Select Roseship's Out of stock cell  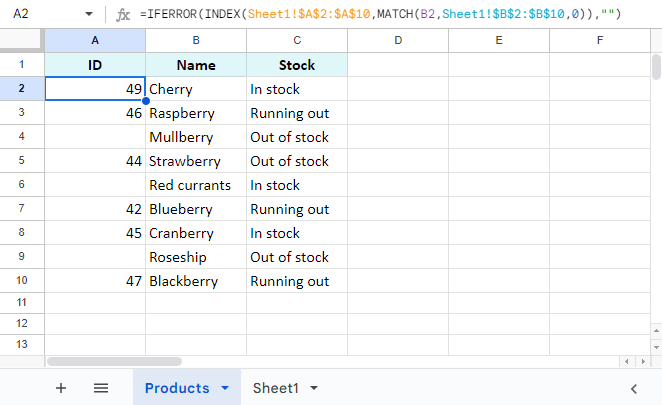(297, 257)
